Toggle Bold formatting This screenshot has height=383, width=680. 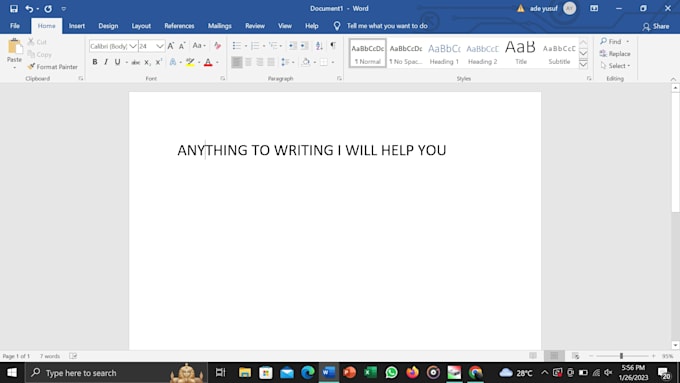[95, 62]
